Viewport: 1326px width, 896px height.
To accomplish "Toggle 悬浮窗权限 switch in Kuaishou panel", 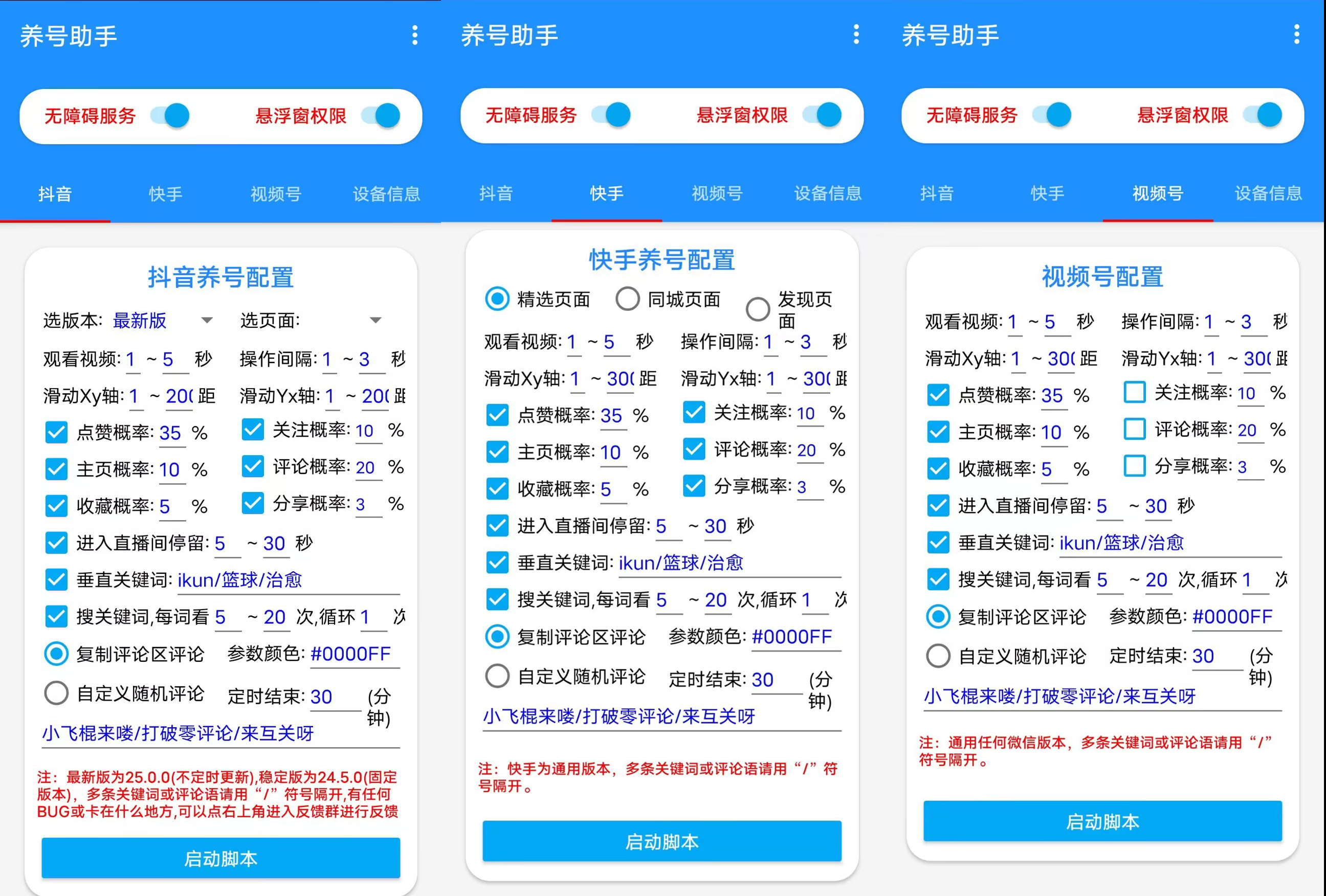I will coord(823,115).
